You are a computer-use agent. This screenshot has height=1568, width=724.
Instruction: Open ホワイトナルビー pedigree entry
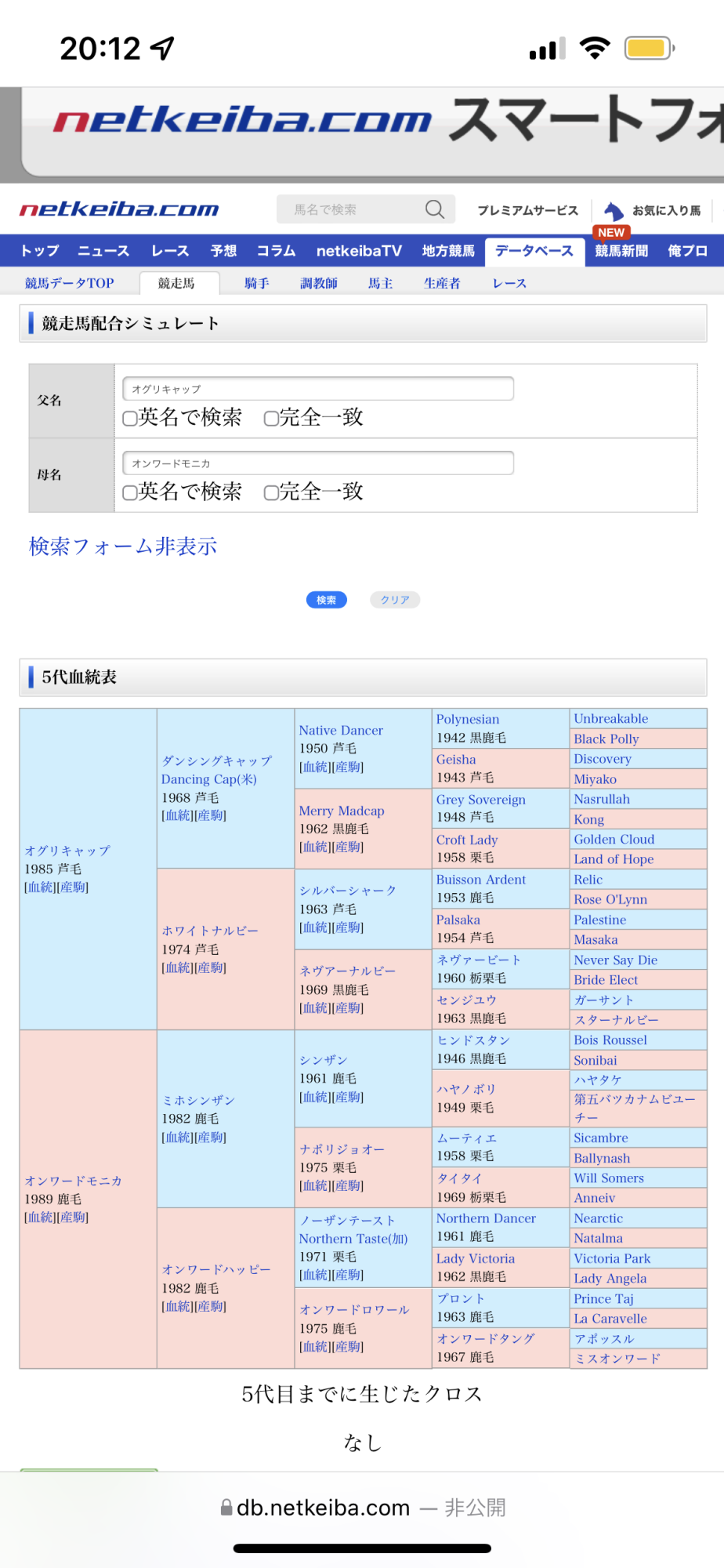(x=210, y=931)
